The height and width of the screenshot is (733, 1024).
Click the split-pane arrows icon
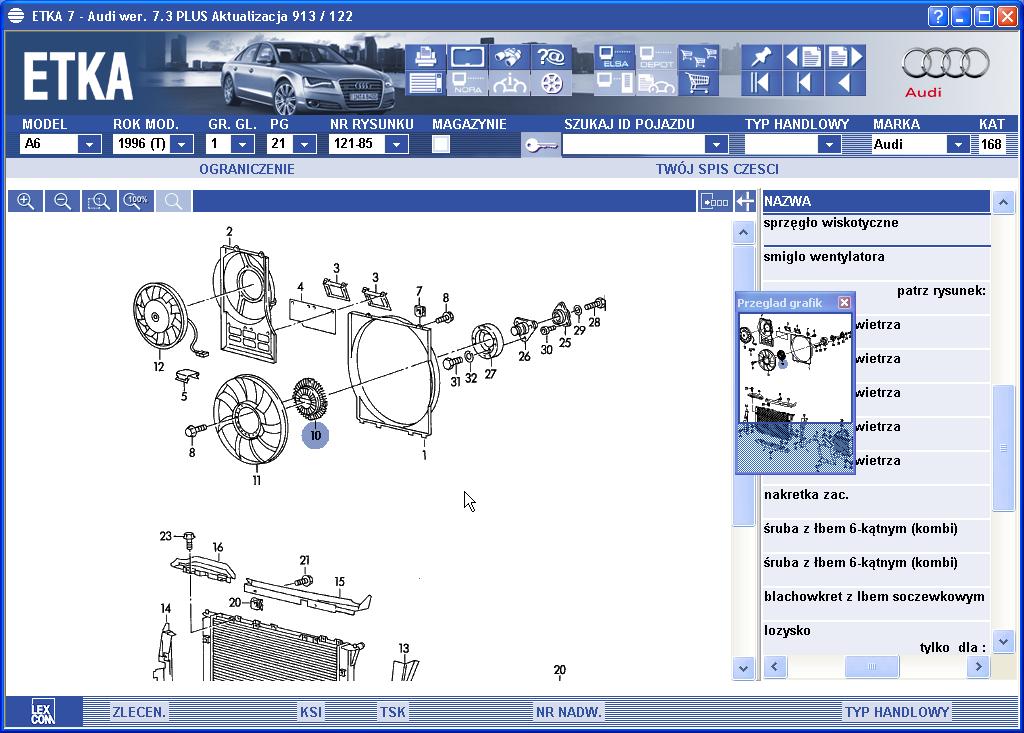(x=744, y=201)
